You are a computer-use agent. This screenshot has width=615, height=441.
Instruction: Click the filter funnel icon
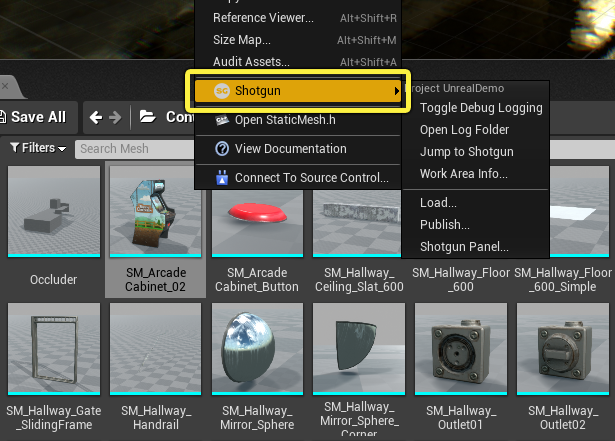[x=15, y=148]
